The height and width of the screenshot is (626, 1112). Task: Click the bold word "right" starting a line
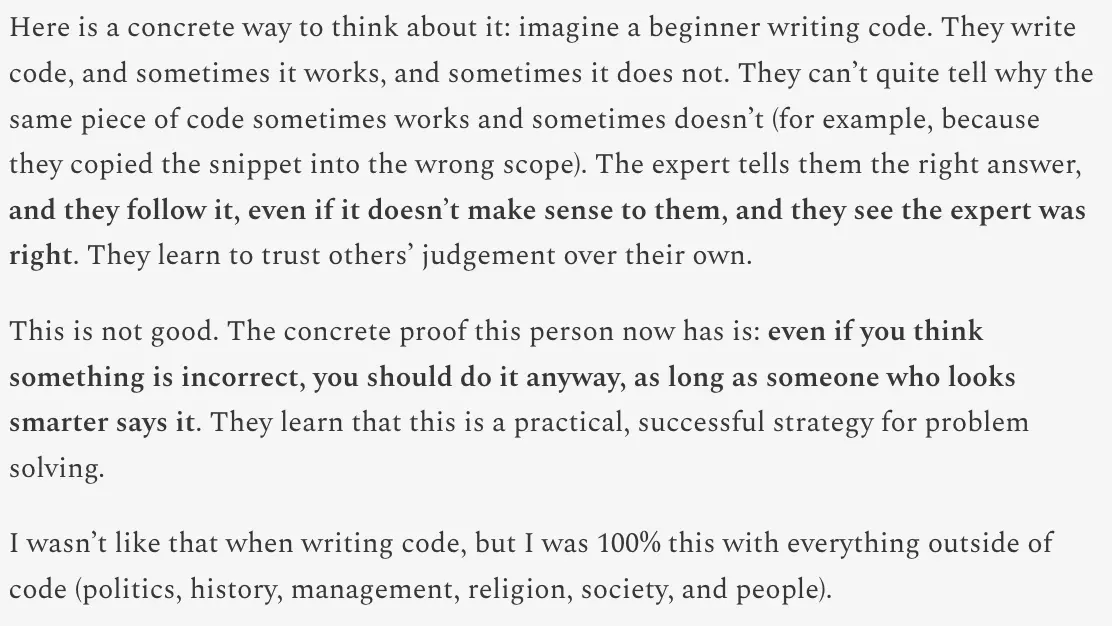[40, 255]
